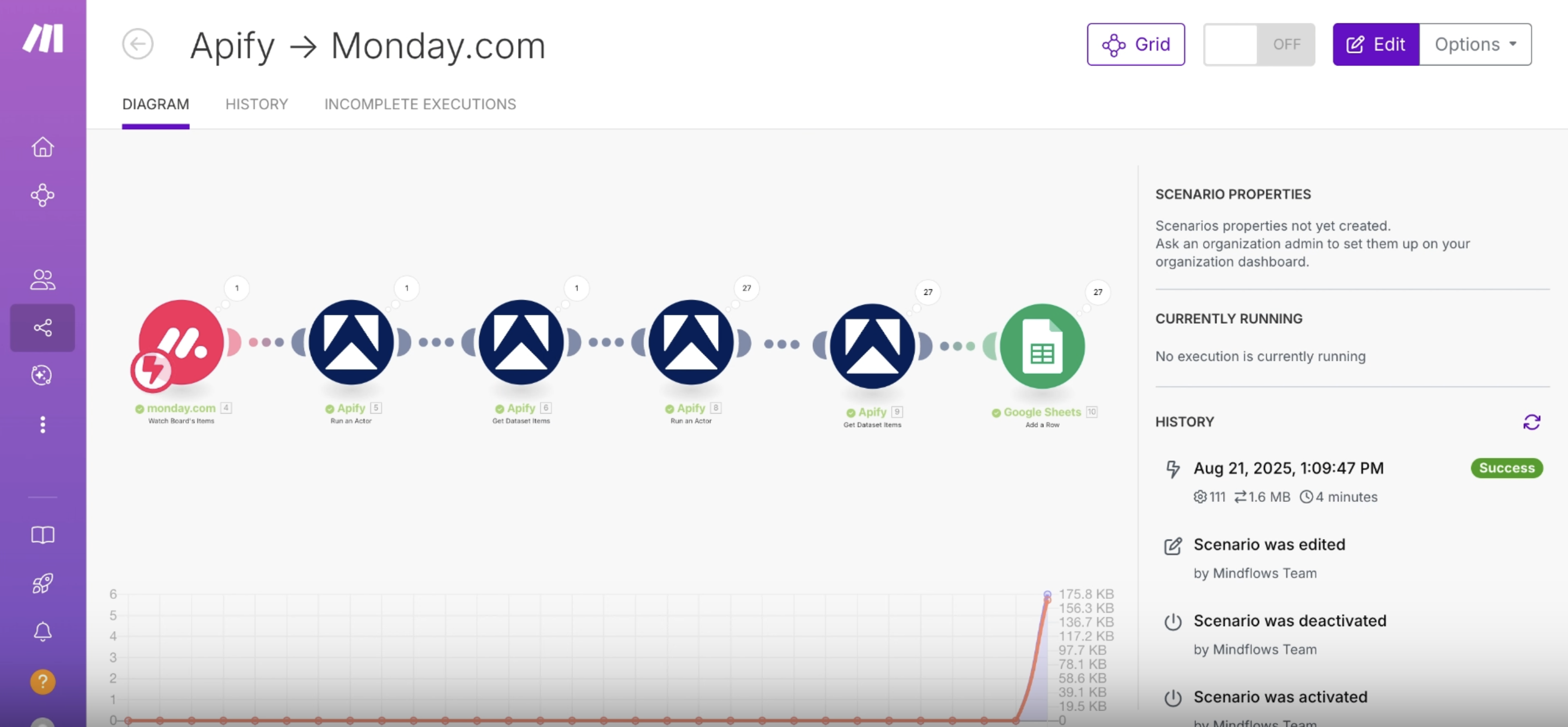The image size is (1568, 727).
Task: Open Notifications bell icon
Action: (42, 632)
